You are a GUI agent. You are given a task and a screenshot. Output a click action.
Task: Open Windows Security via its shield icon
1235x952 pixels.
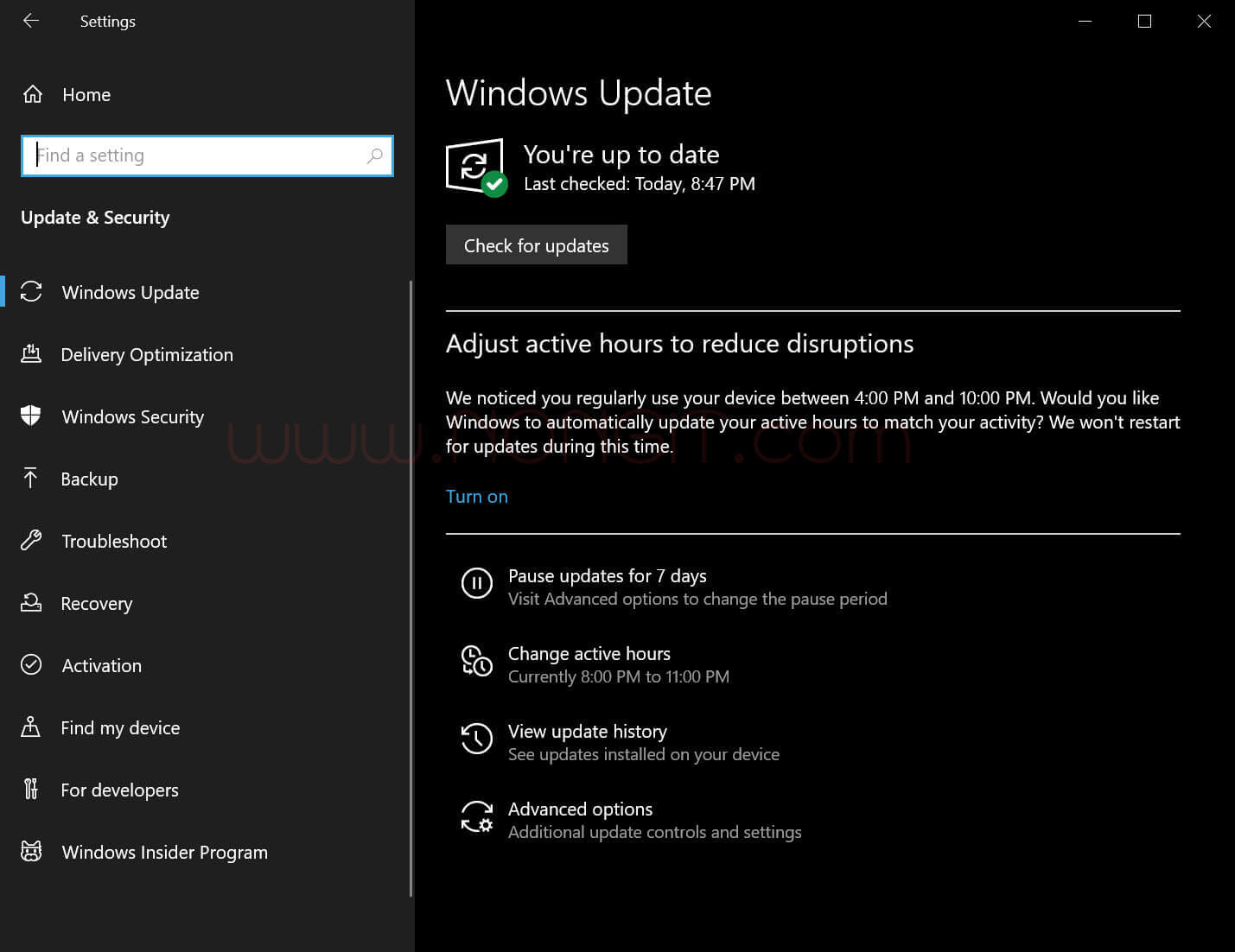pyautogui.click(x=31, y=416)
